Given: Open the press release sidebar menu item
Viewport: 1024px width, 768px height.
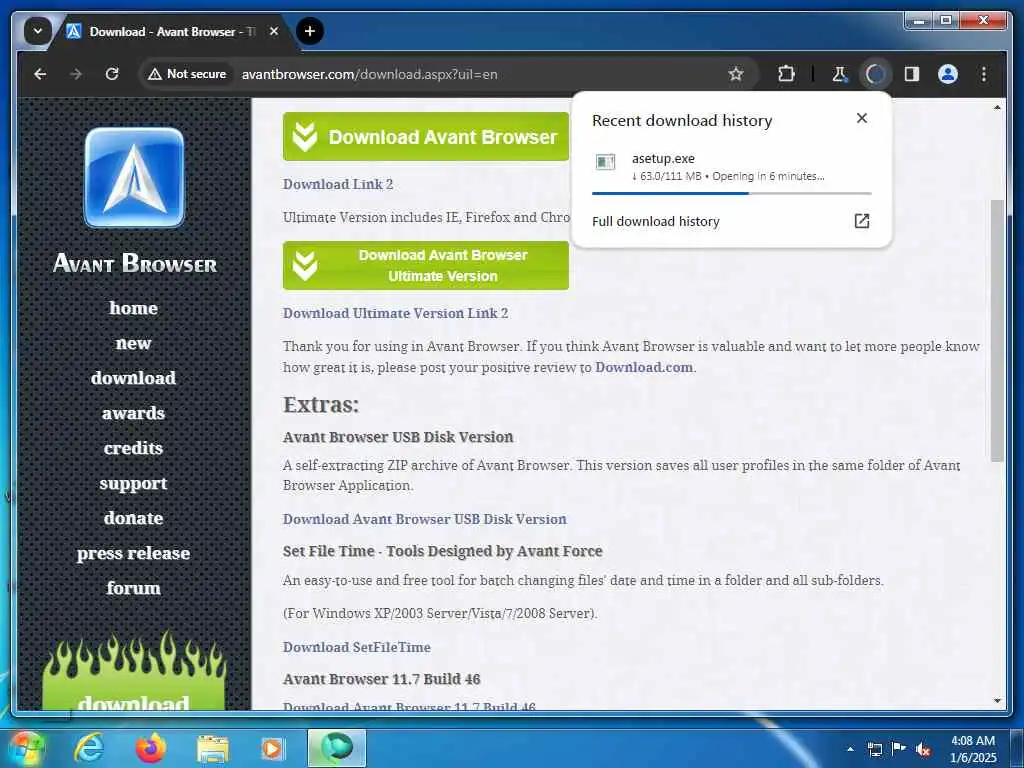Looking at the screenshot, I should [x=133, y=553].
